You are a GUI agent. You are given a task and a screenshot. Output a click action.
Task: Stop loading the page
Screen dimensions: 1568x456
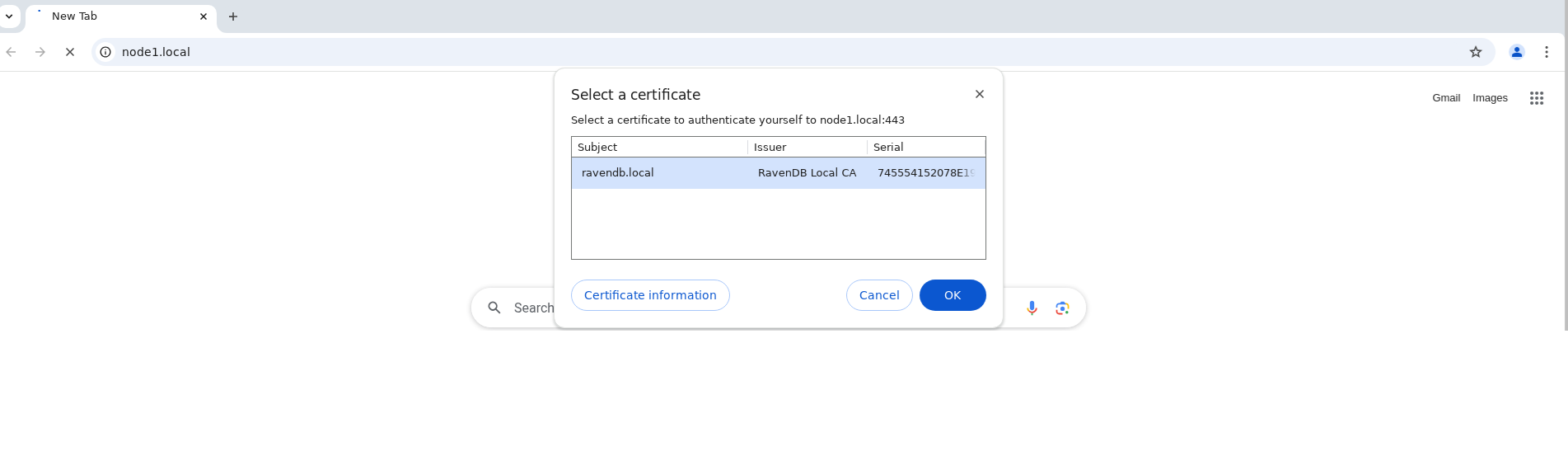coord(70,52)
